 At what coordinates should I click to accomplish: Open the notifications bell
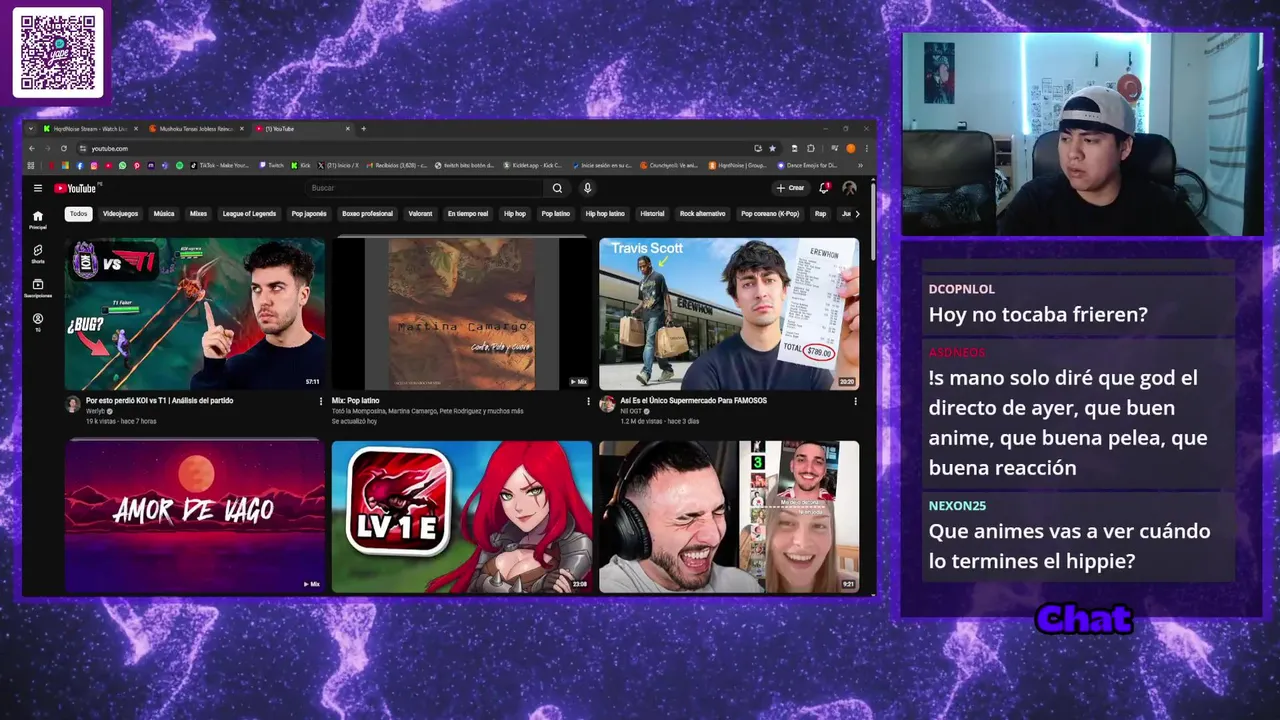tap(824, 188)
